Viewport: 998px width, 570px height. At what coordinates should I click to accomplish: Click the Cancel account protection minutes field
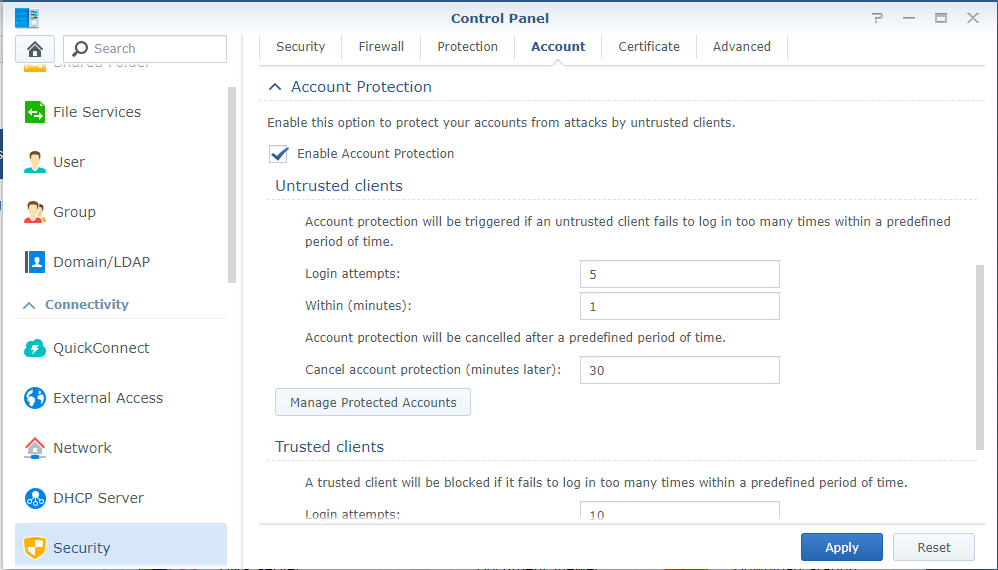click(679, 370)
